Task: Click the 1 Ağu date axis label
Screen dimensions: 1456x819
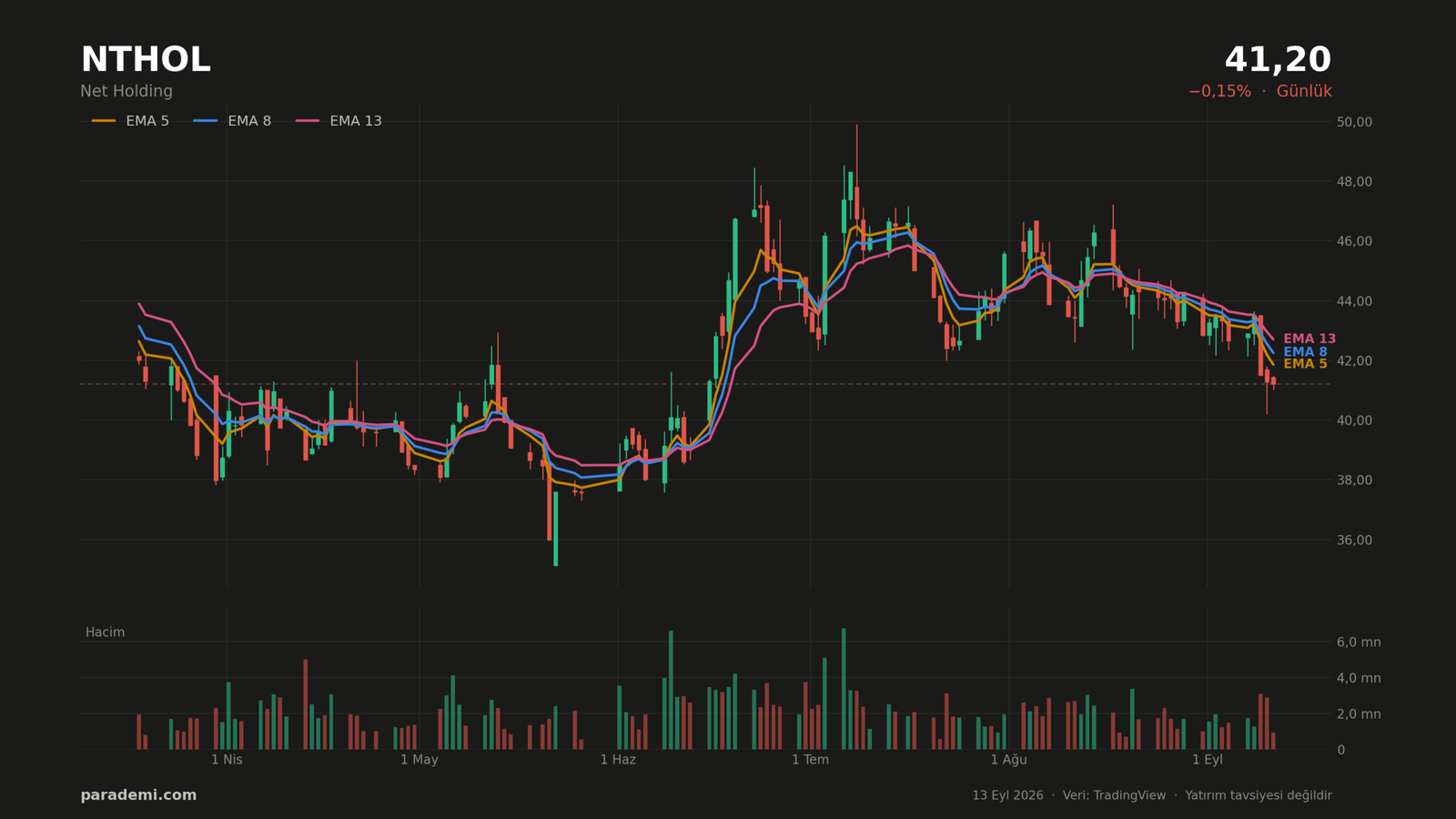Action: click(1008, 760)
